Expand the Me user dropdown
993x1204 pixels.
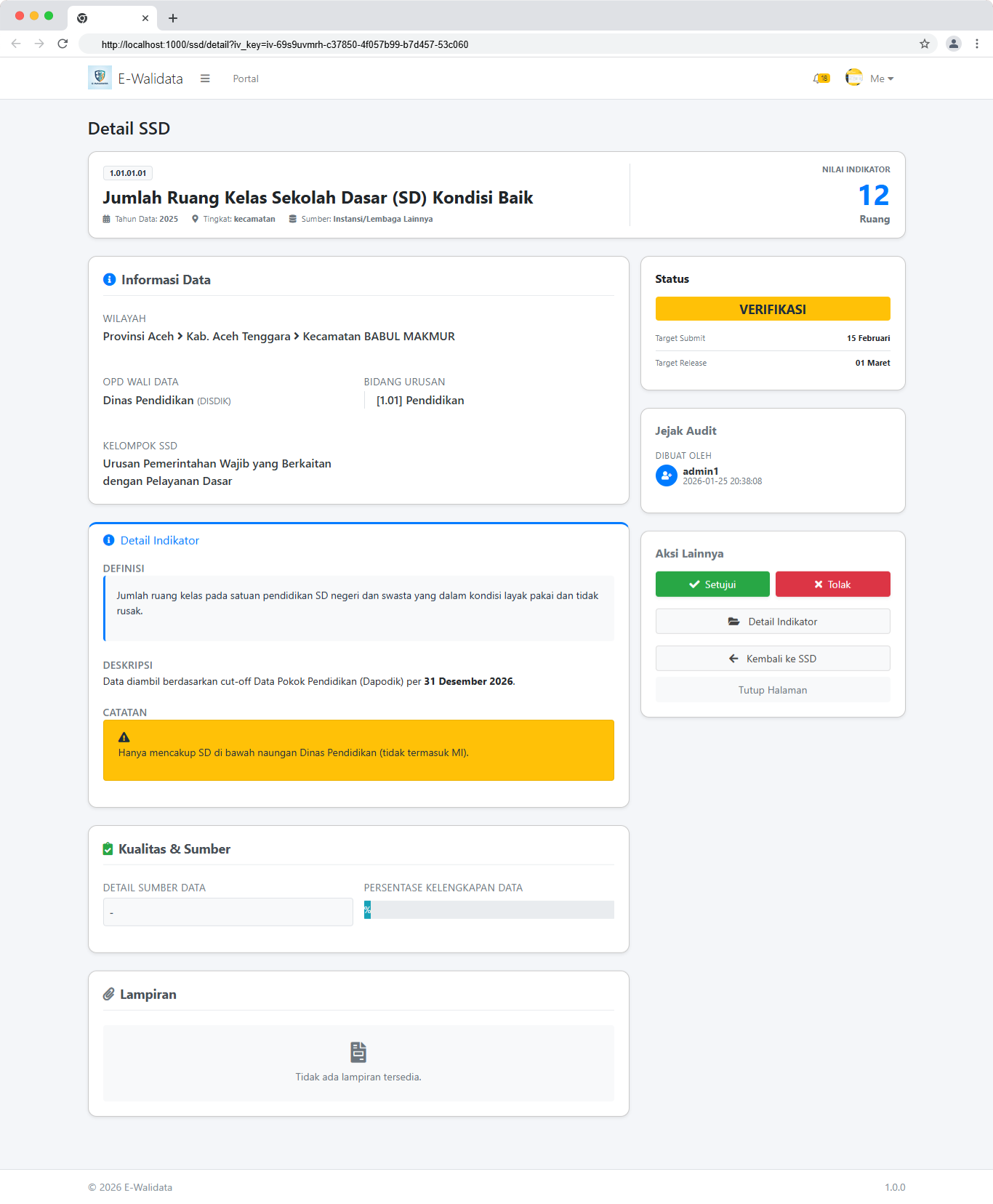pos(881,79)
